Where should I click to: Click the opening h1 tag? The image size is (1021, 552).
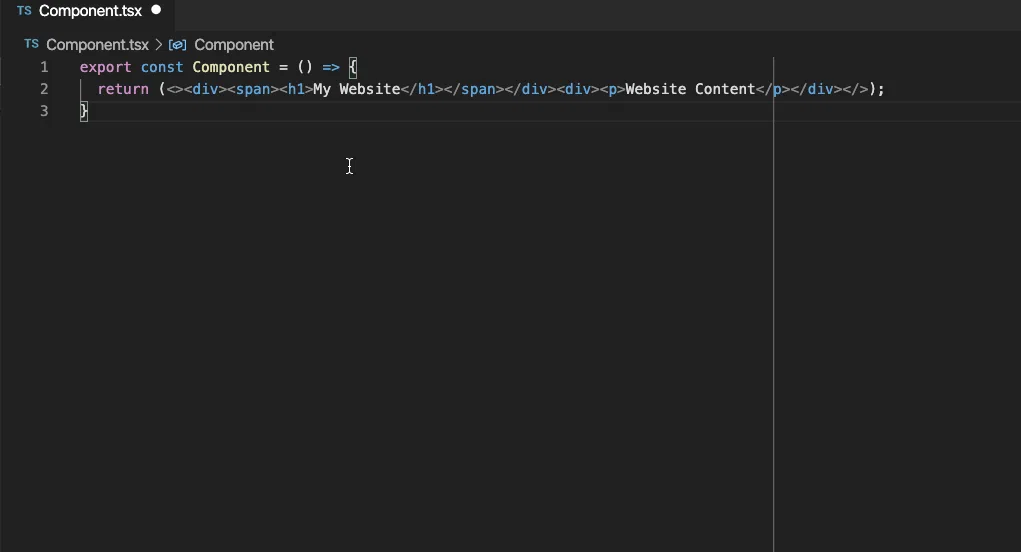(296, 89)
